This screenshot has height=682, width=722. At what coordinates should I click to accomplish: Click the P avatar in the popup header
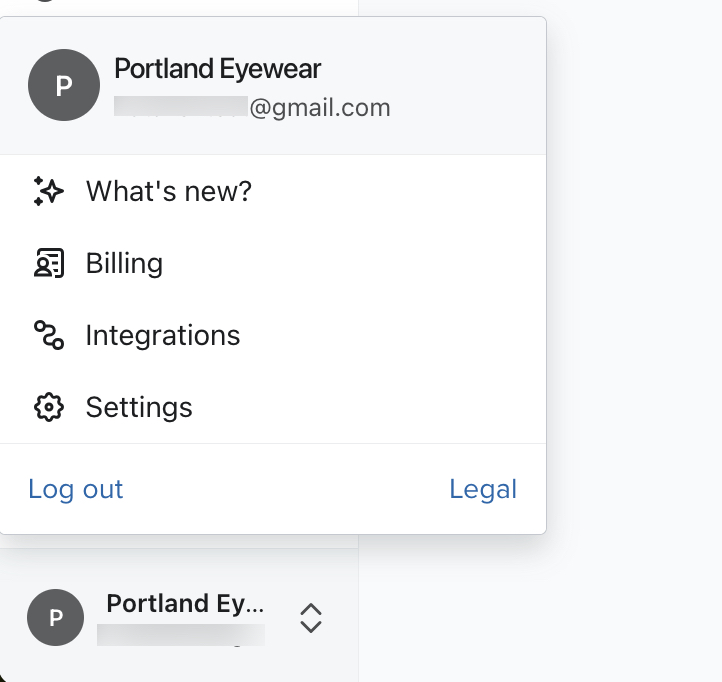click(64, 86)
